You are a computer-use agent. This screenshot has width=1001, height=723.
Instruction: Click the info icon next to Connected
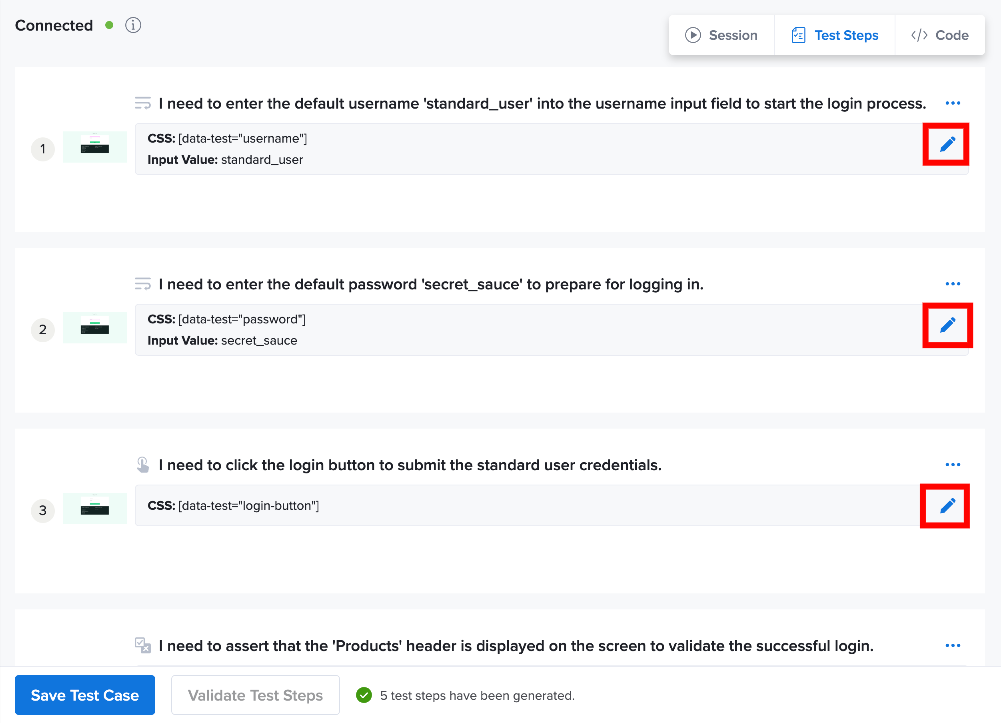(133, 26)
